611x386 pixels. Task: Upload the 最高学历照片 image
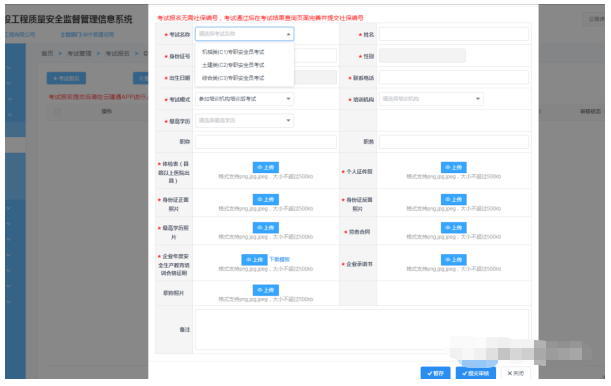[x=265, y=227]
